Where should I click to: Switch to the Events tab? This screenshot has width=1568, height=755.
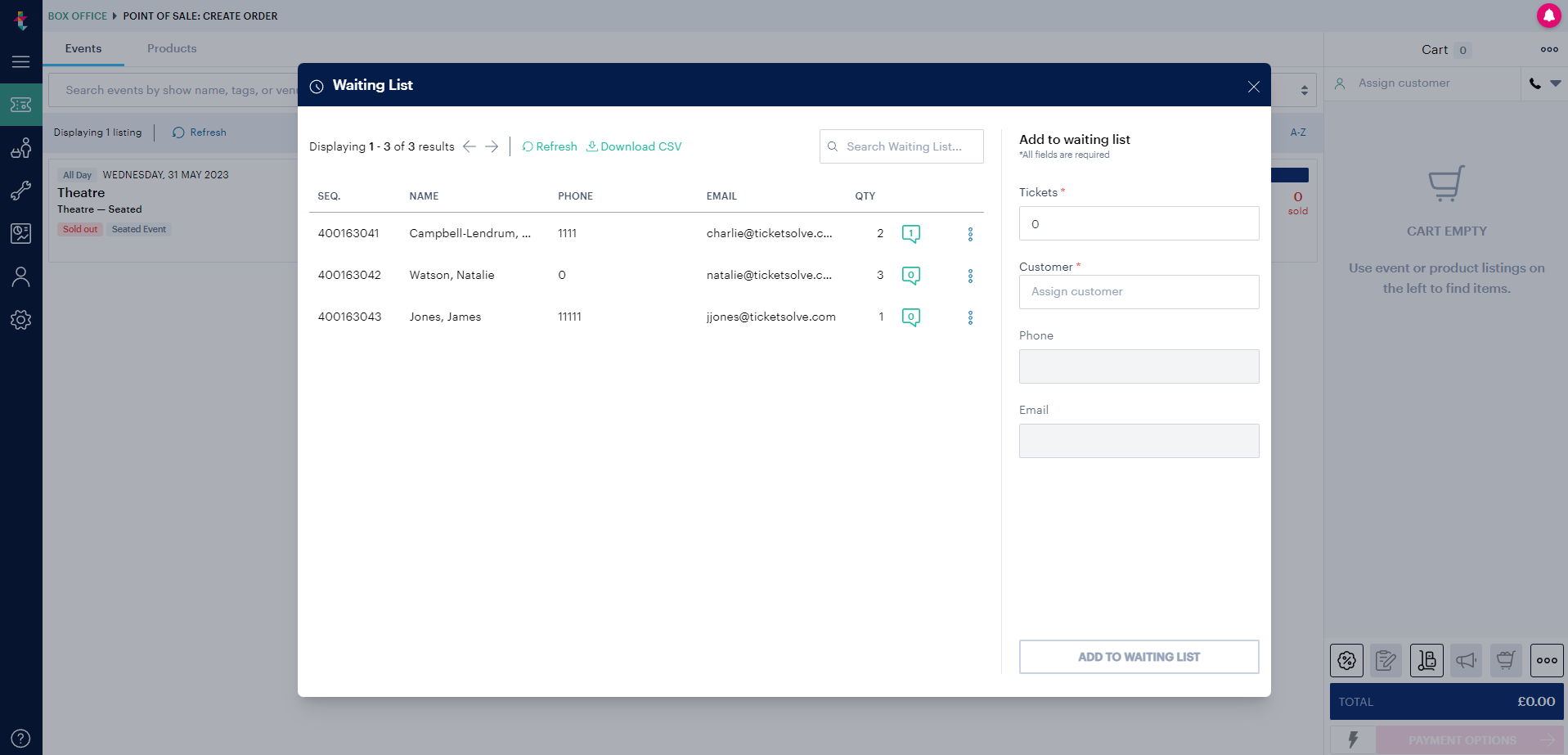(x=83, y=48)
